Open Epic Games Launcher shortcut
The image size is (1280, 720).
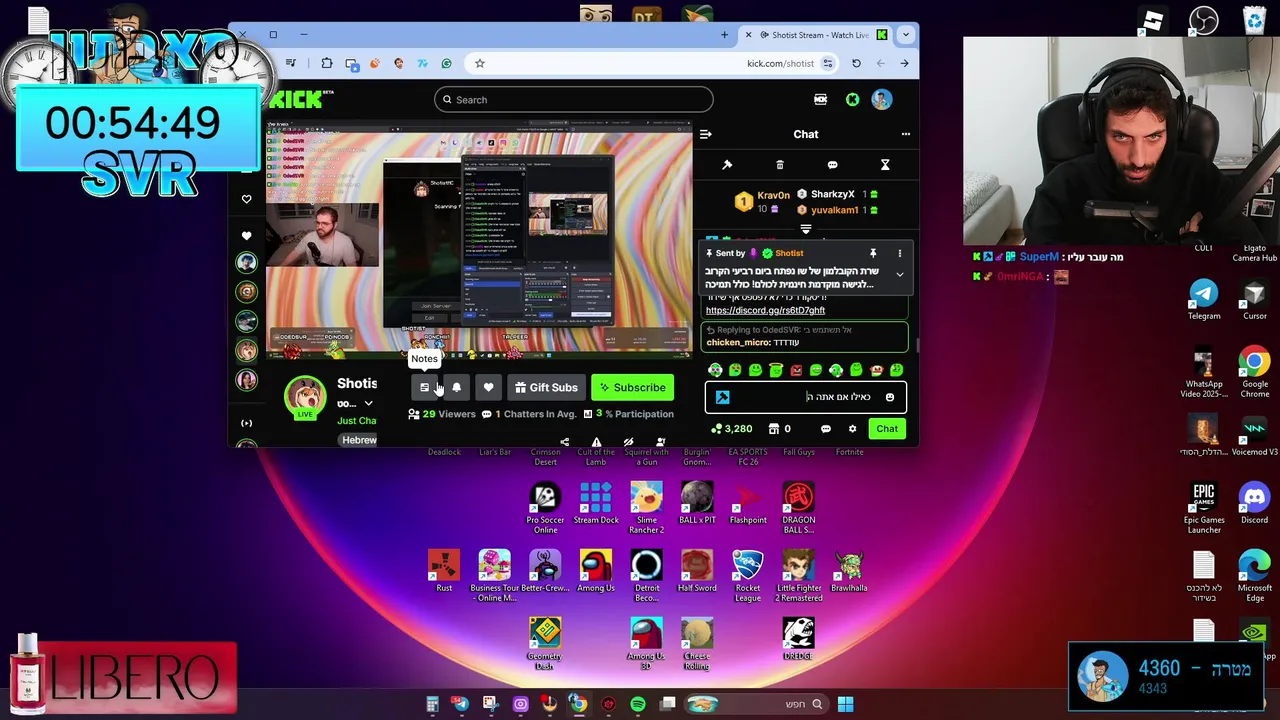click(1204, 508)
